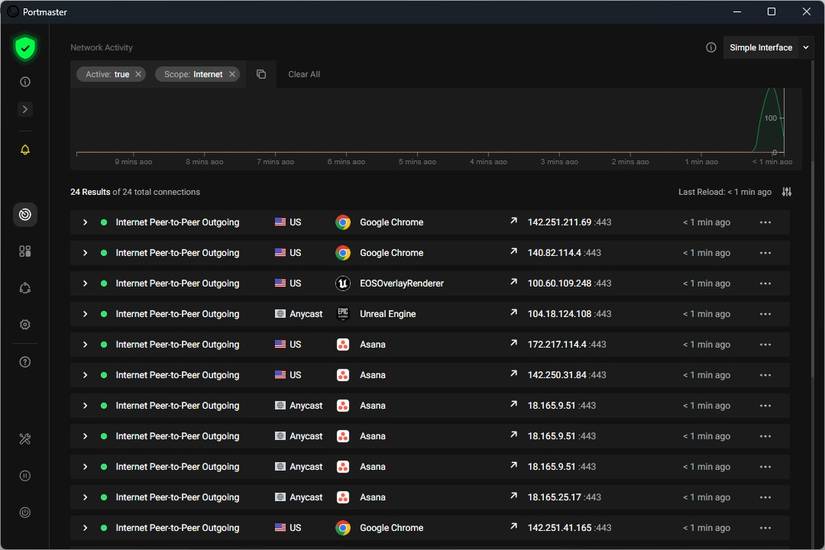
Task: Expand the sidebar with the arrow icon
Action: (x=25, y=109)
